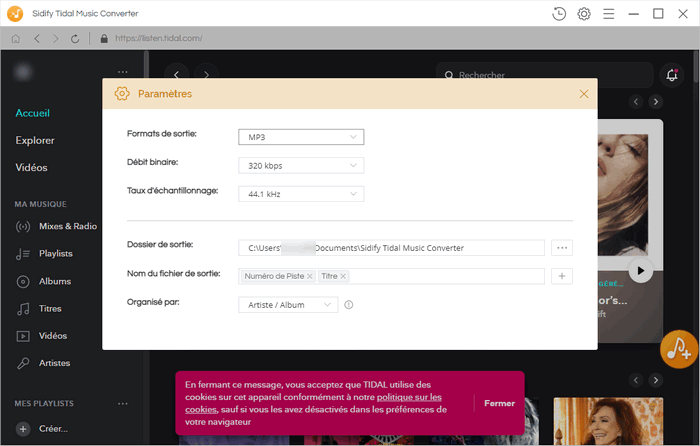Open the notifications bell icon
700x446 pixels.
coord(671,75)
